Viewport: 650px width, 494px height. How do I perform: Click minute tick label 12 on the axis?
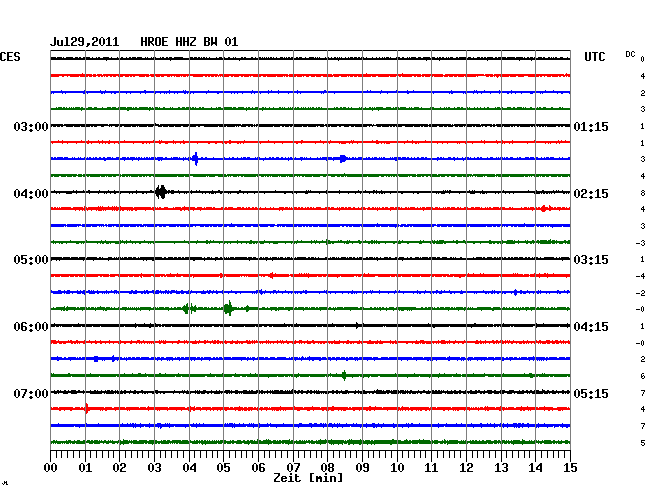[x=466, y=468]
